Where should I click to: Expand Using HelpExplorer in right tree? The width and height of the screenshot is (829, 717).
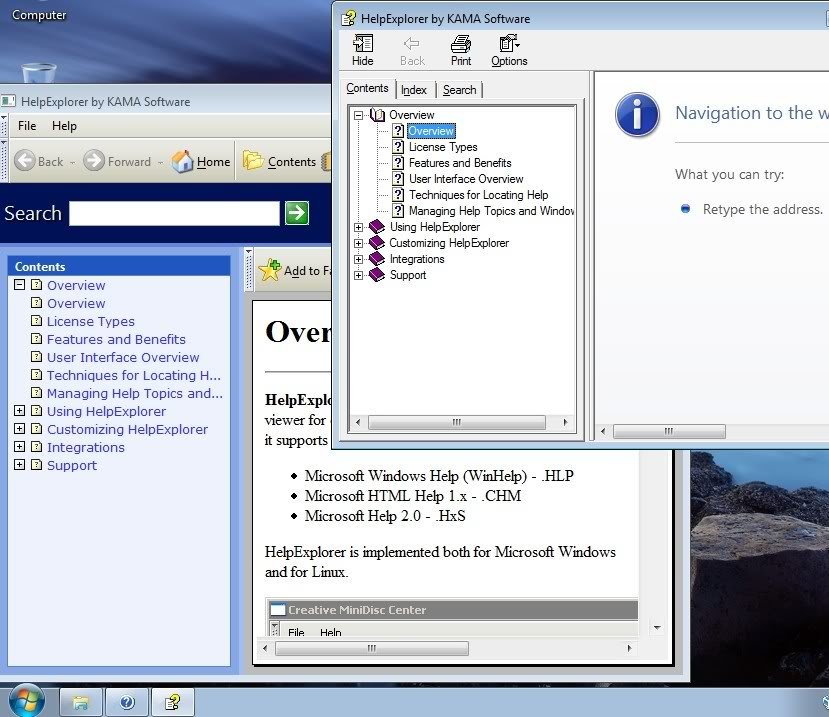coord(359,227)
